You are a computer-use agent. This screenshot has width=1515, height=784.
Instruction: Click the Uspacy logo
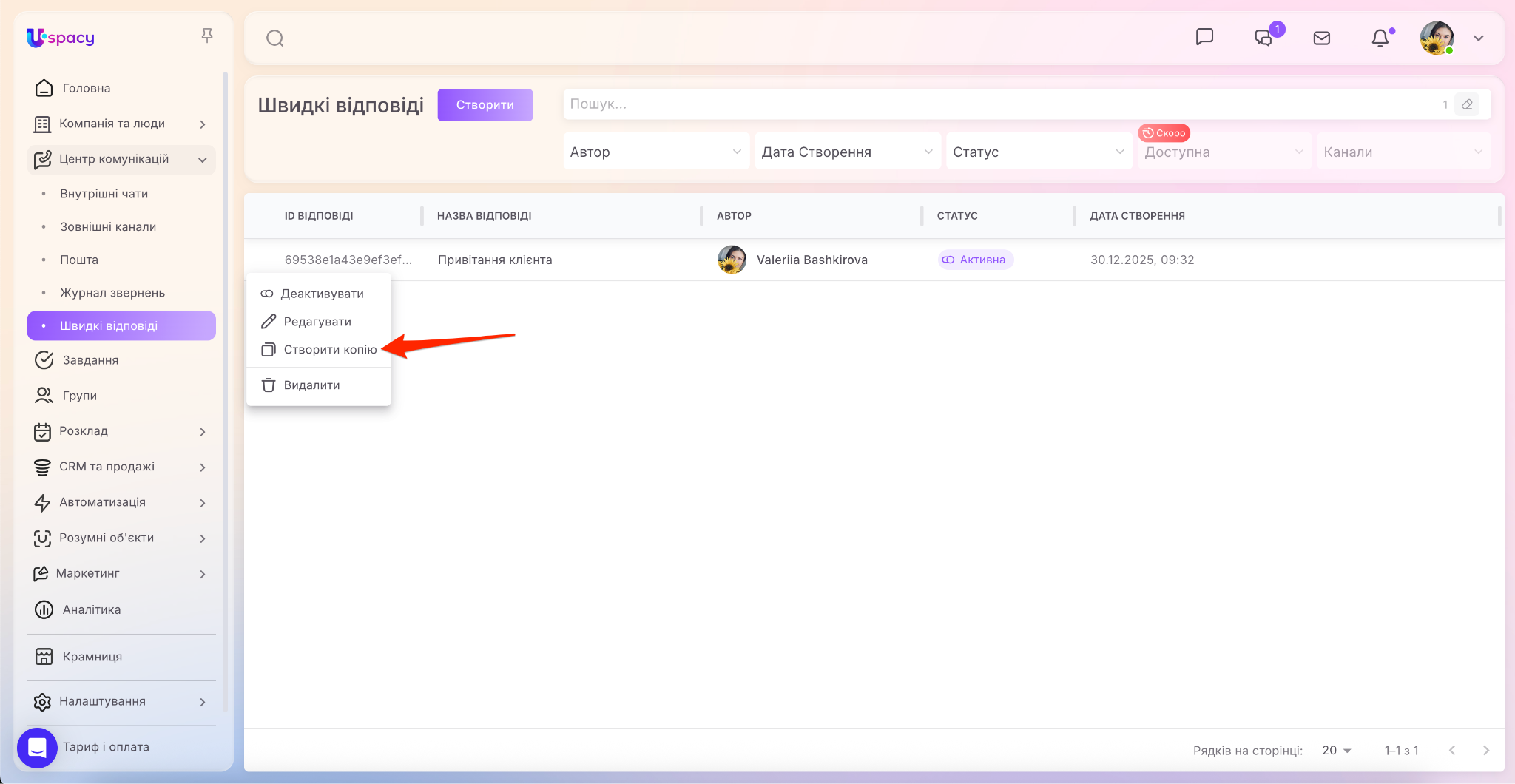(x=61, y=37)
